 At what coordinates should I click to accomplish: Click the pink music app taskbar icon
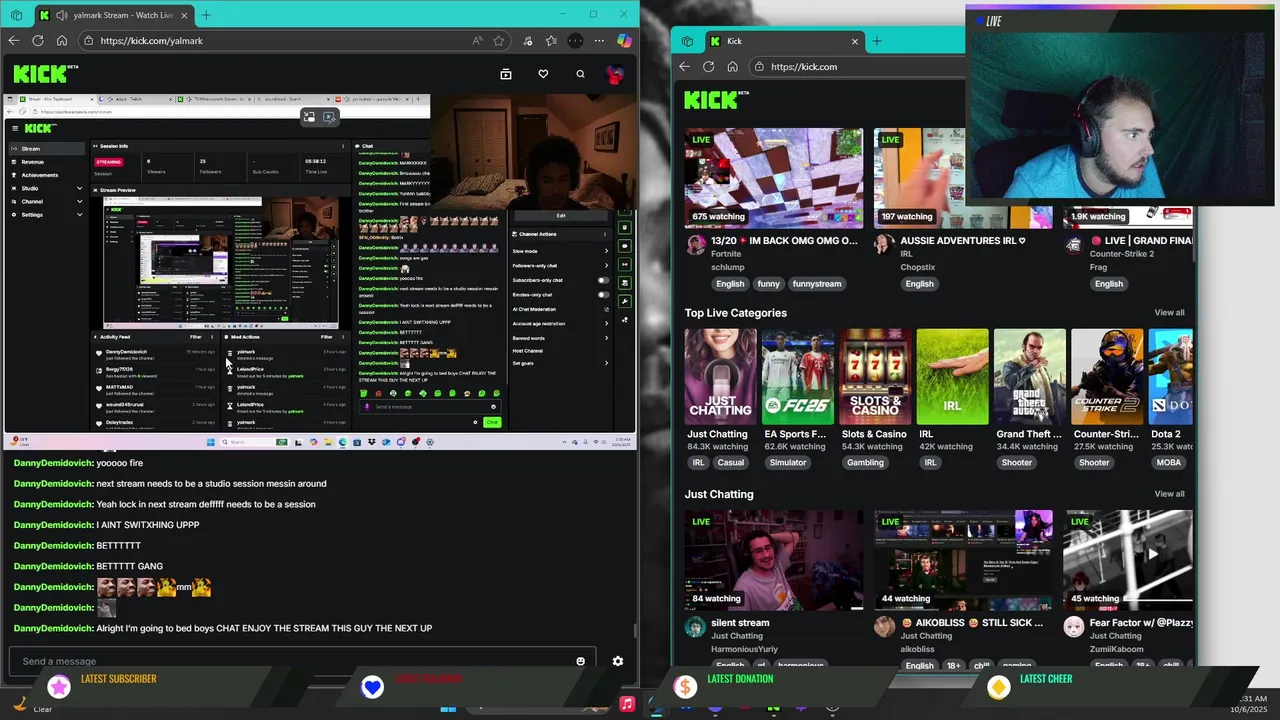(x=627, y=704)
